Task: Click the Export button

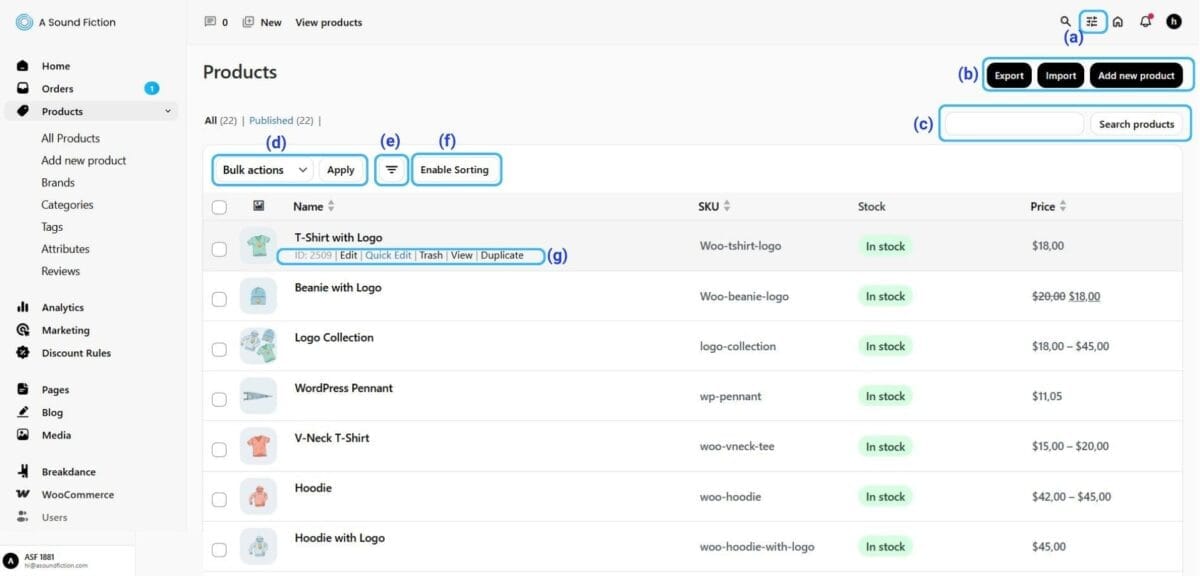Action: click(1009, 75)
